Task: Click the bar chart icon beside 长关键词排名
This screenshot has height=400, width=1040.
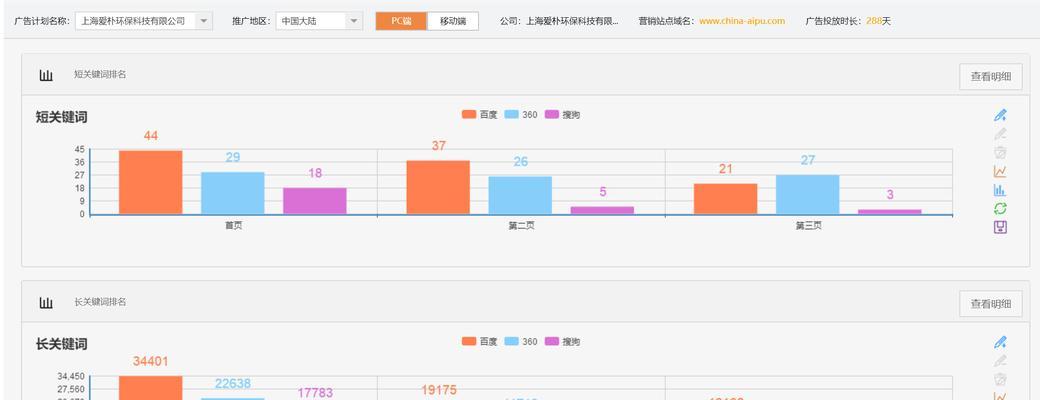Action: (46, 302)
